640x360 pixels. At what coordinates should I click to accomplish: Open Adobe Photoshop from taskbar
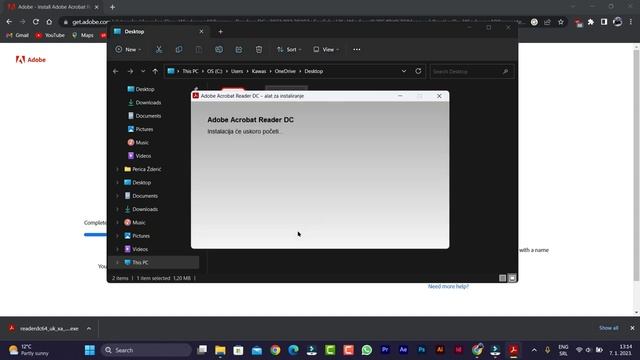422,350
